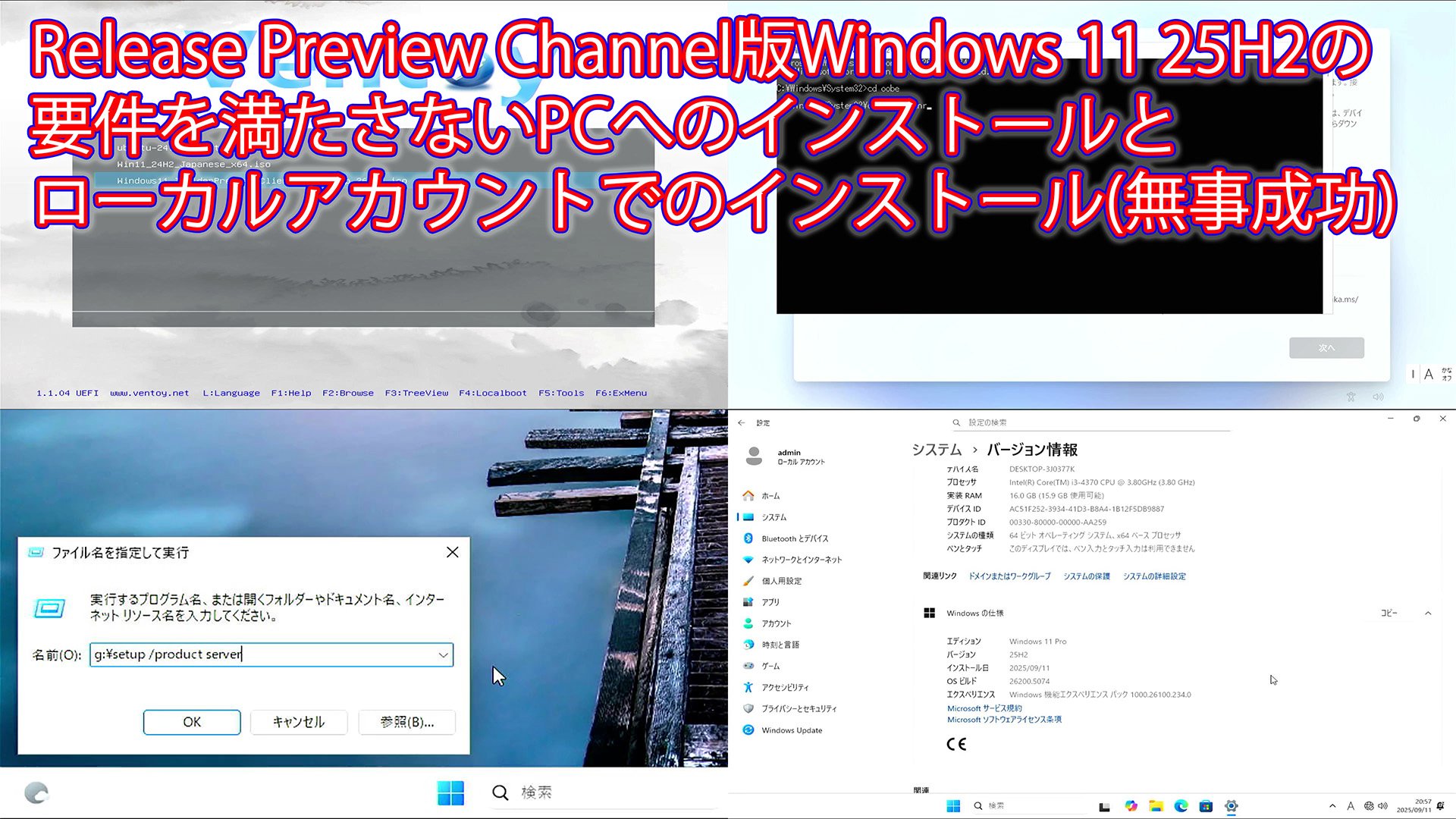Choose F5:Tools in the Ventoy menu

(x=561, y=394)
